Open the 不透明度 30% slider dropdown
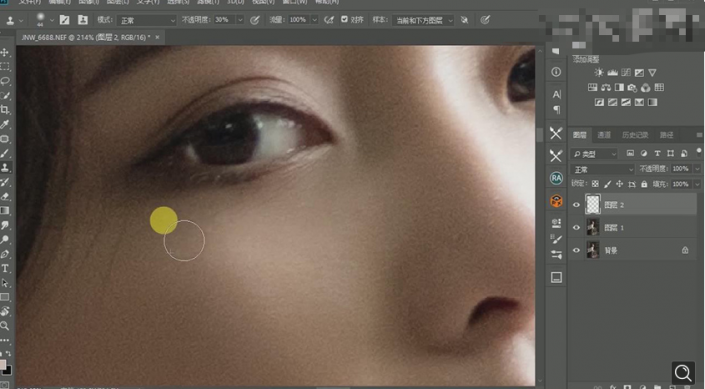This screenshot has width=705, height=389. click(240, 20)
